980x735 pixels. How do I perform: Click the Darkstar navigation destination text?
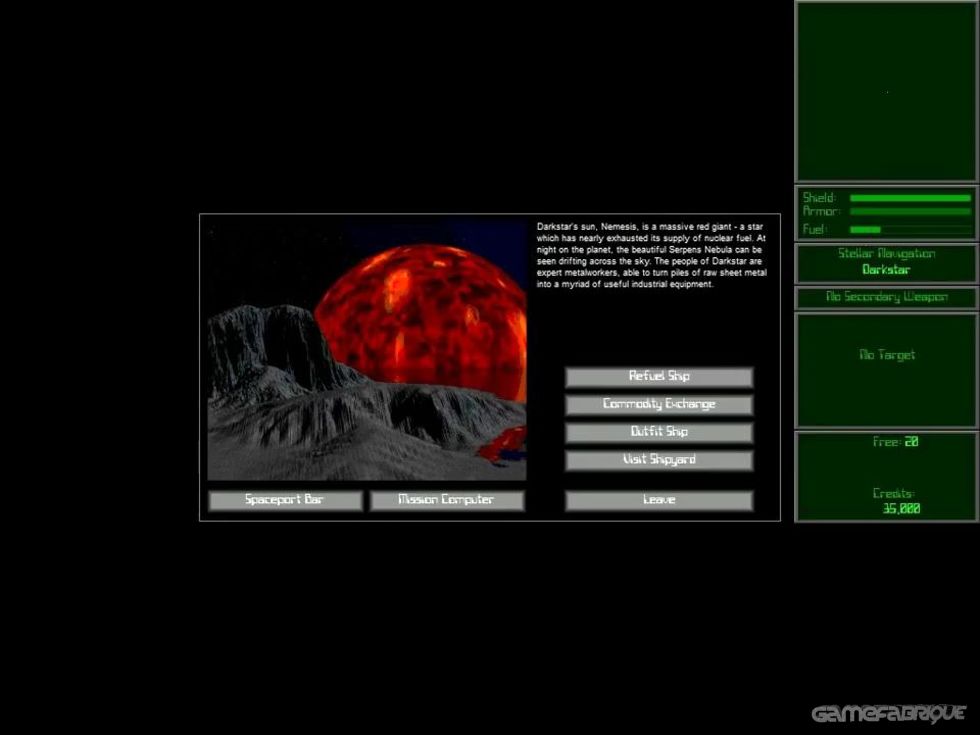point(886,270)
